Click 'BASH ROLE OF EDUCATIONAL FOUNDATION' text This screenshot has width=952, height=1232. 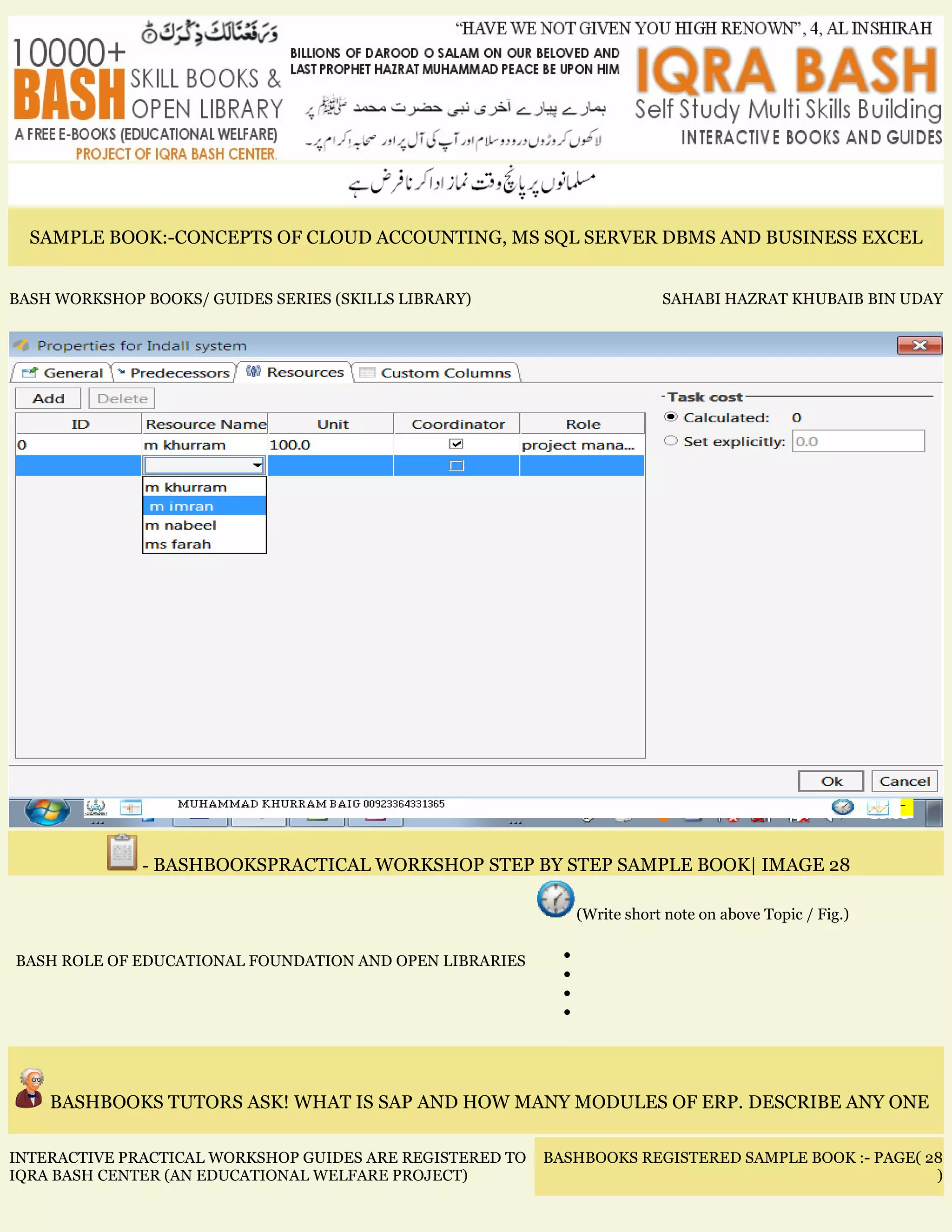click(x=271, y=960)
